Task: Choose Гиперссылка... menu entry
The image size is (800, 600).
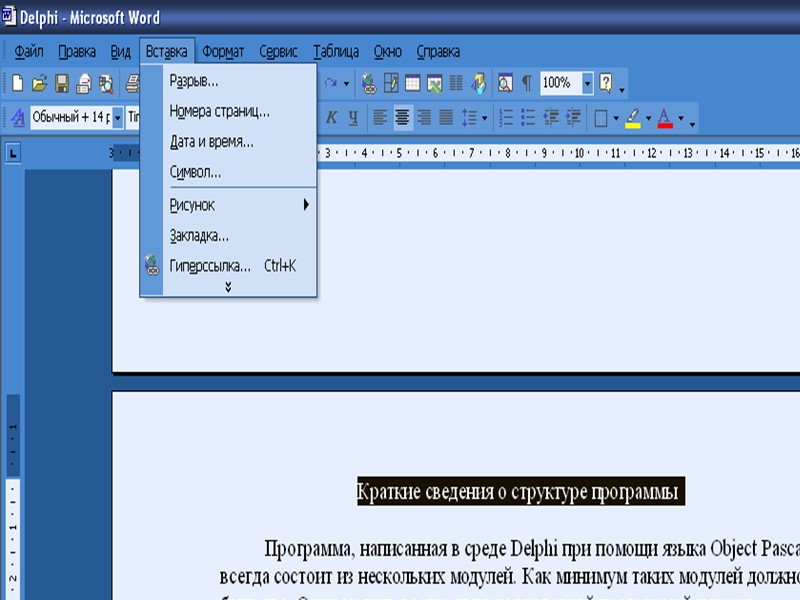Action: (x=228, y=265)
